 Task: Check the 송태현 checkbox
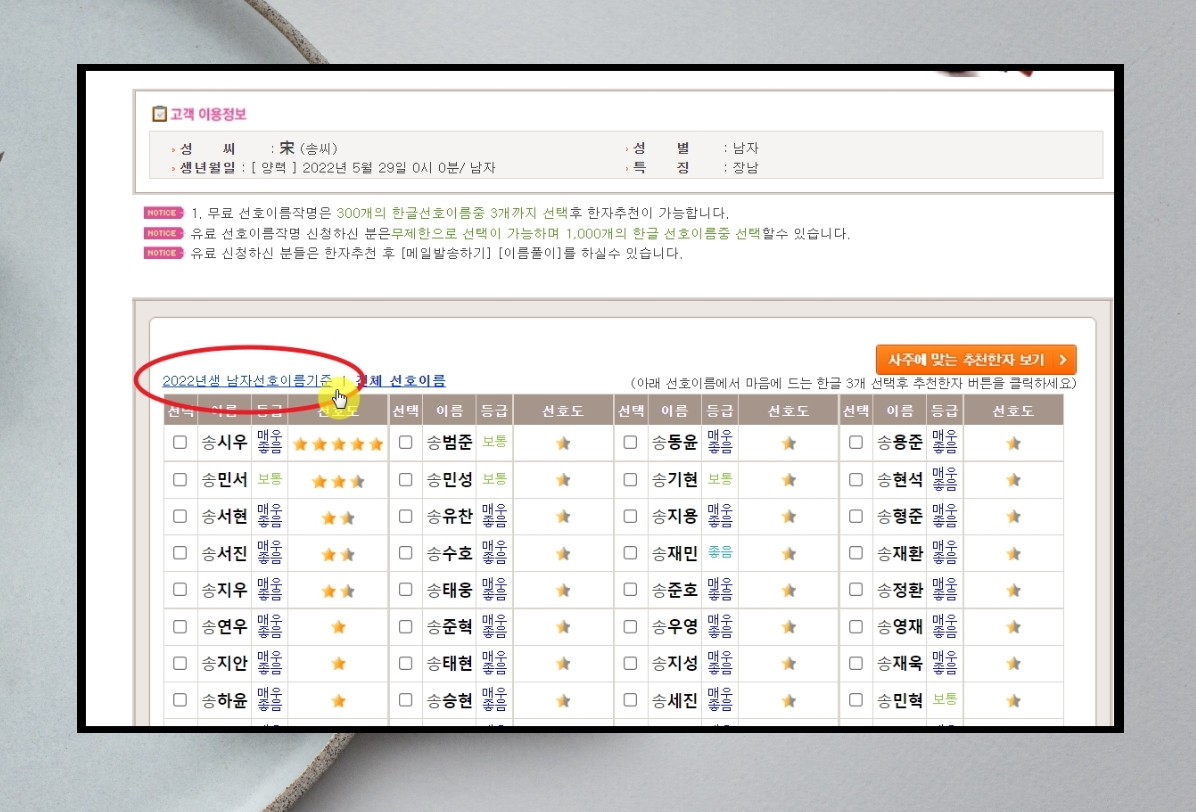click(406, 663)
